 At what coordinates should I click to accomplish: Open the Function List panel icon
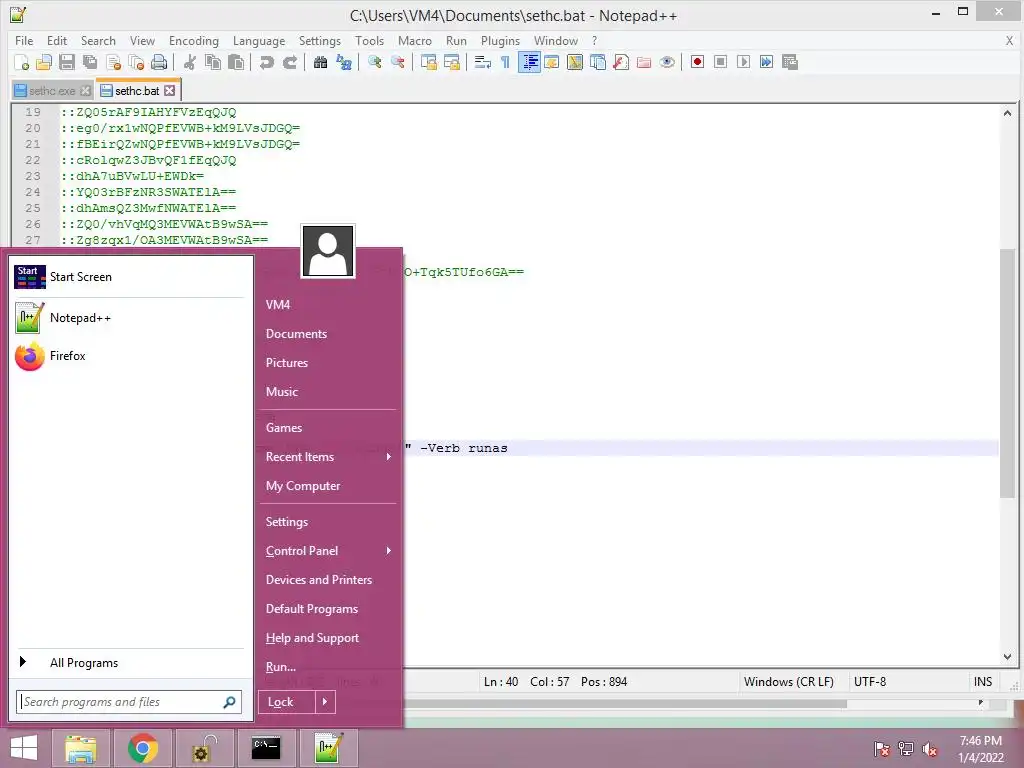tap(621, 62)
